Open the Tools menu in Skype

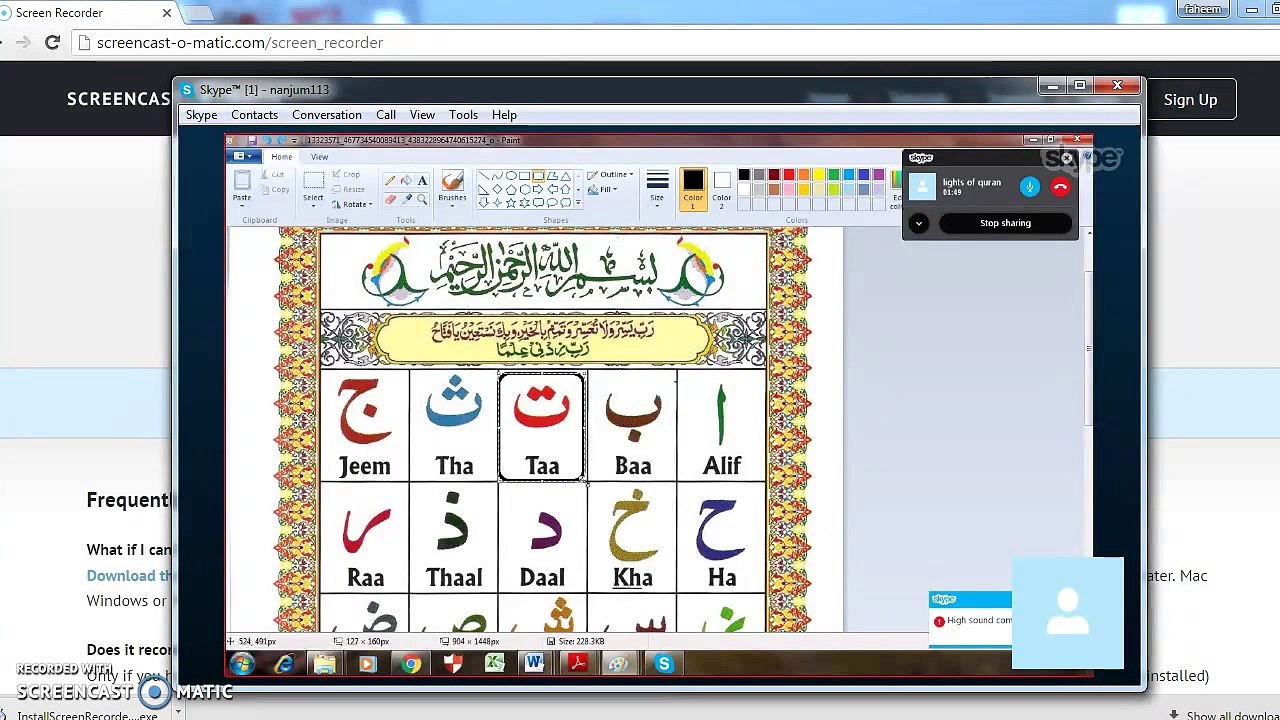coord(463,115)
